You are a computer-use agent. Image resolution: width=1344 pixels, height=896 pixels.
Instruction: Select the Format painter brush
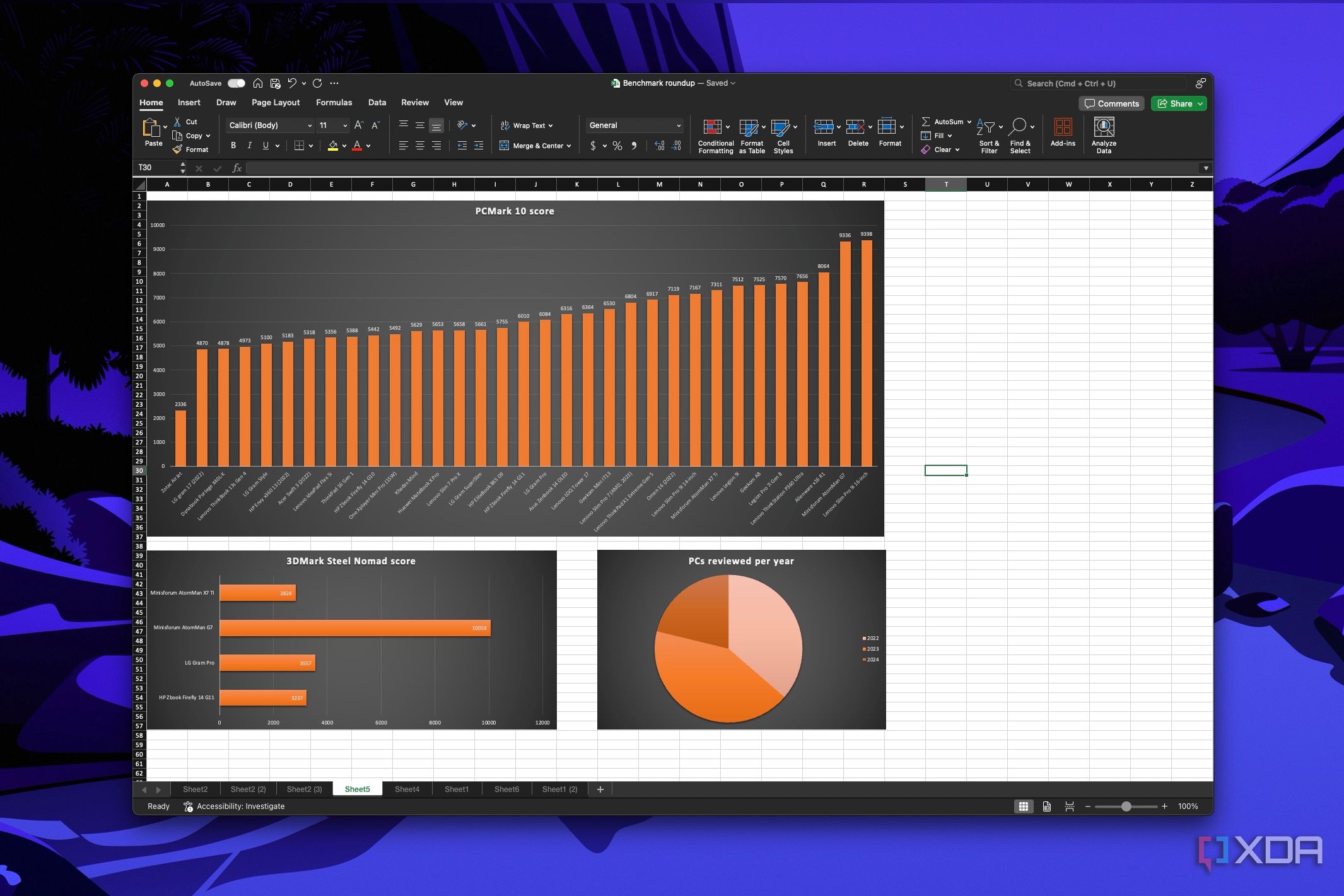click(x=178, y=149)
